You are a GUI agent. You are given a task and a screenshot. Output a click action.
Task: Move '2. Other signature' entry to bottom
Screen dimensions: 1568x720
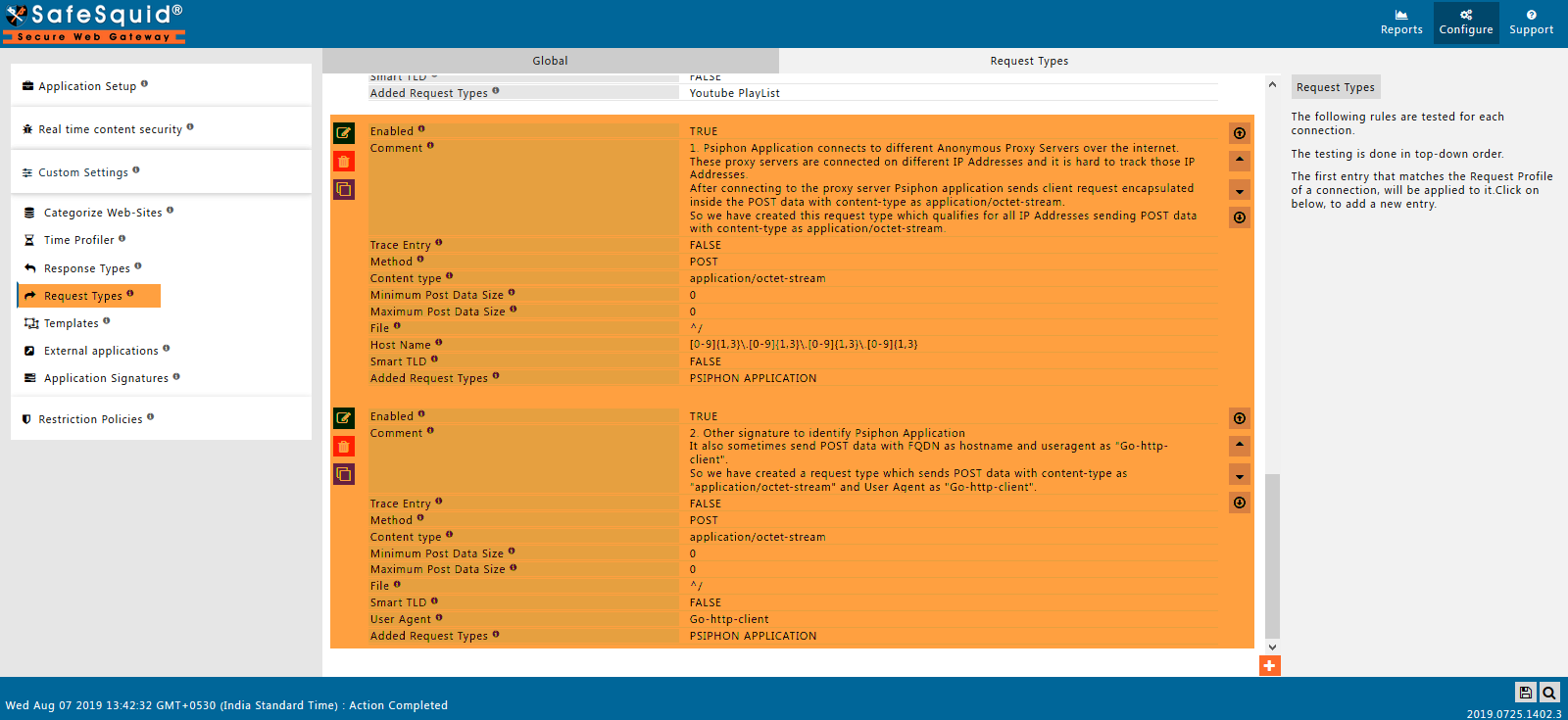1240,503
